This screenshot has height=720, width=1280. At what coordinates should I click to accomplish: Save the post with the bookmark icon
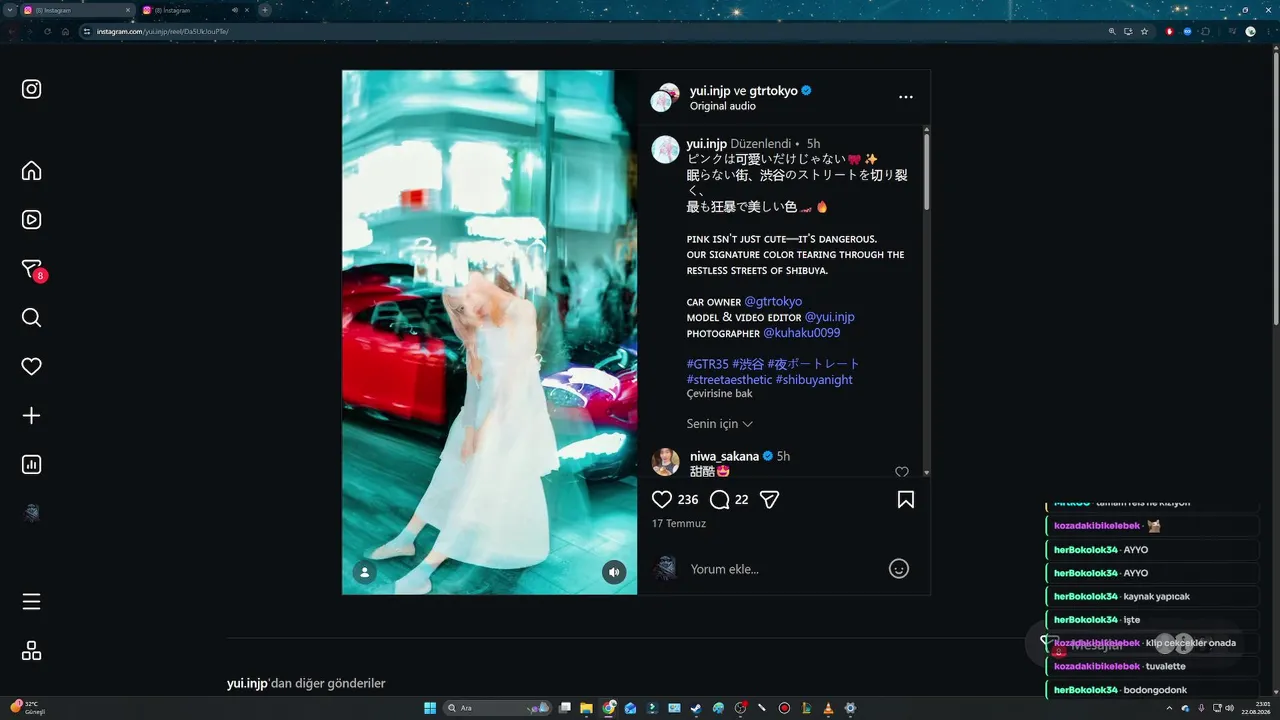pyautogui.click(x=906, y=499)
